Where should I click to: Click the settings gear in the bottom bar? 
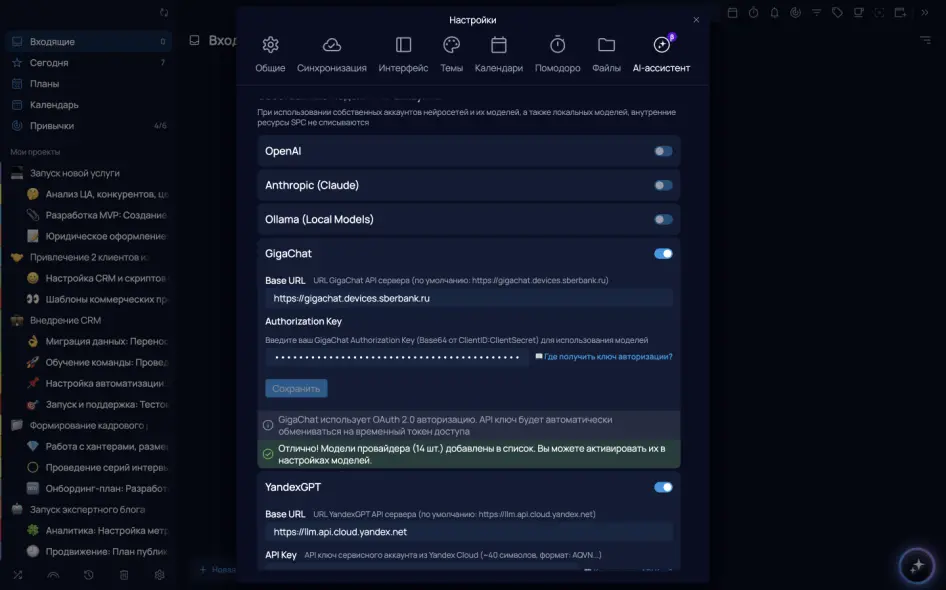[x=159, y=575]
